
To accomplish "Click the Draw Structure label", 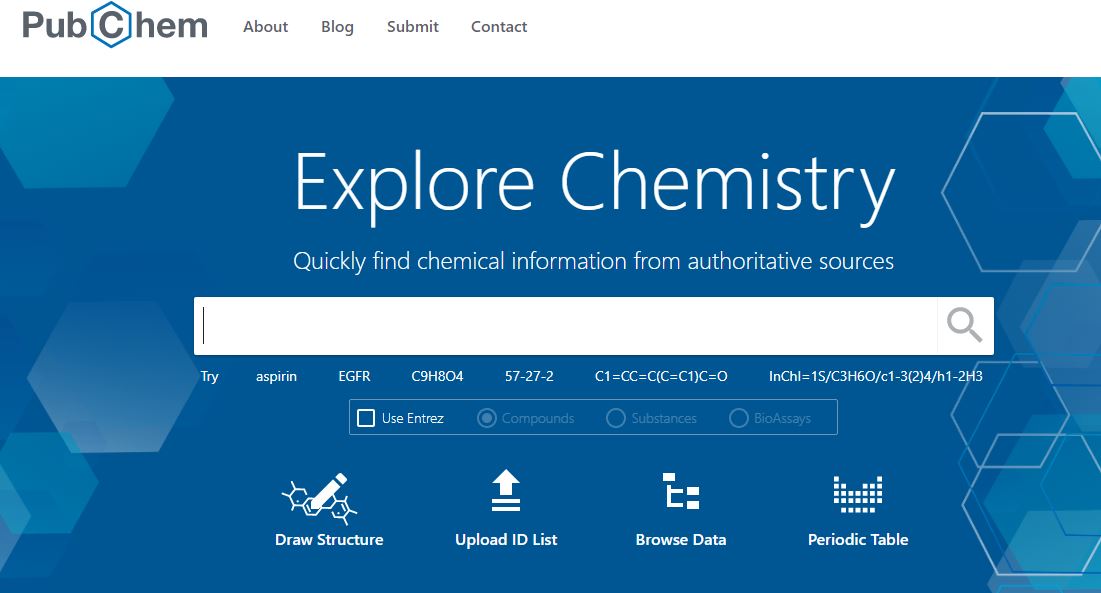I will 329,540.
